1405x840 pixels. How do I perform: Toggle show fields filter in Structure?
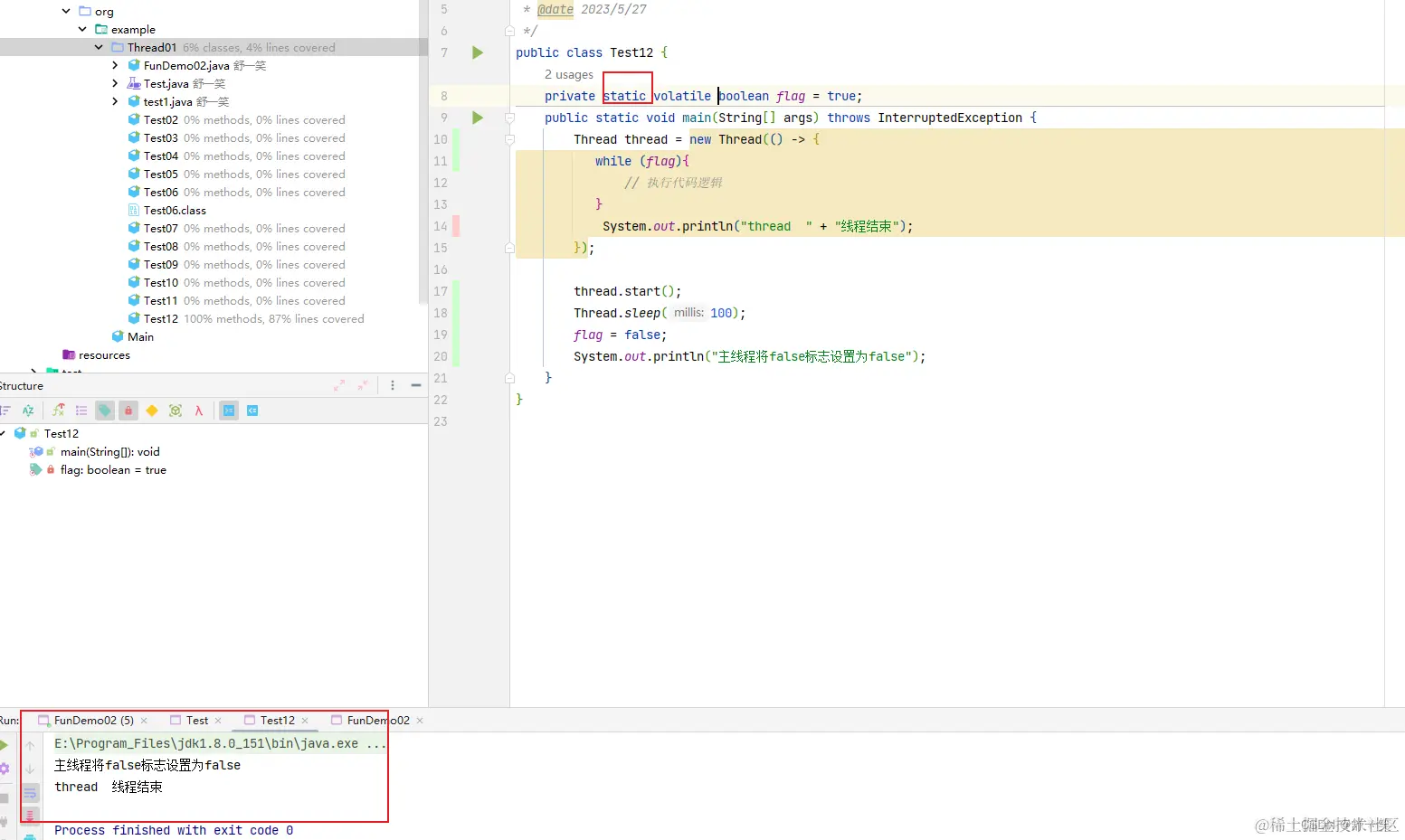click(105, 411)
